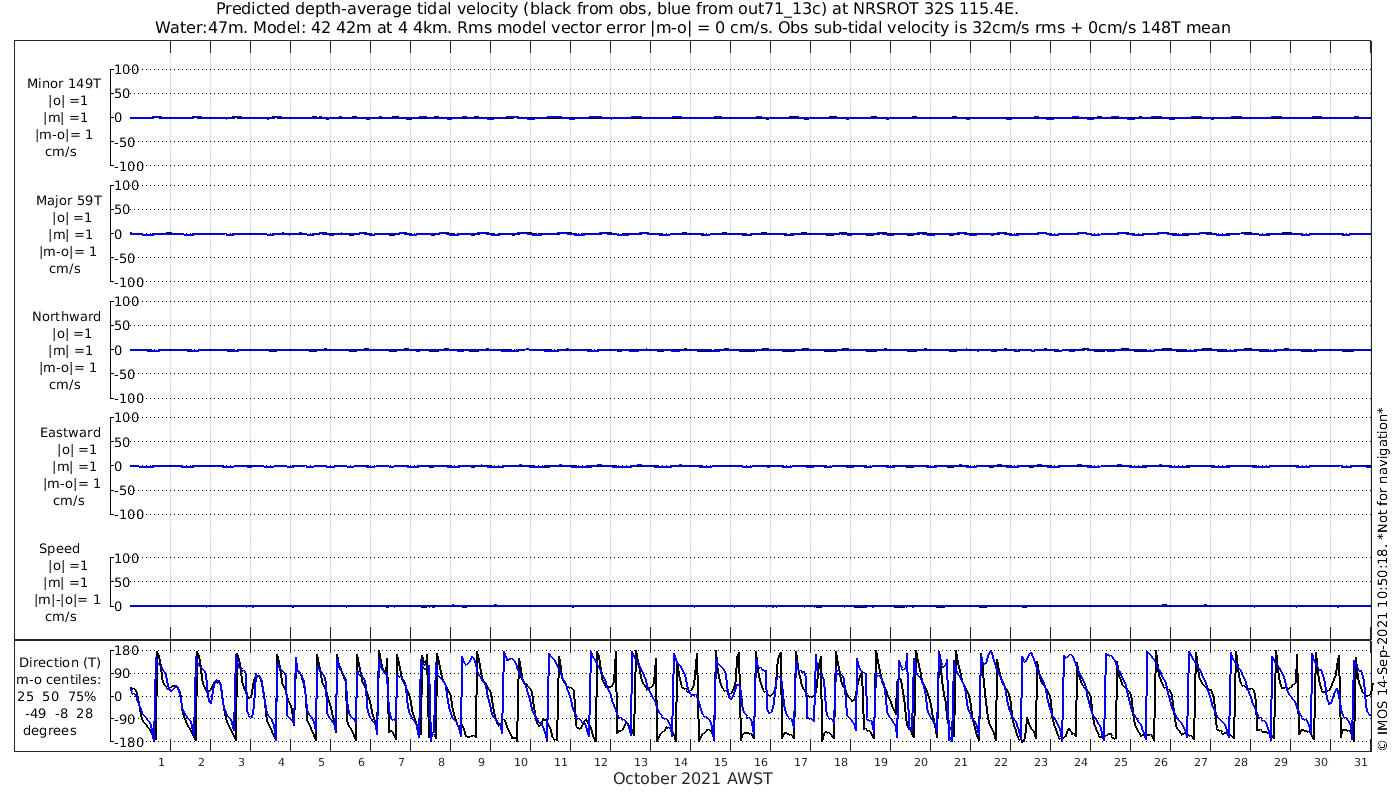This screenshot has height=800, width=1400.
Task: Click the "|m-o|= 1" value under Major 59T
Action: tap(67, 251)
